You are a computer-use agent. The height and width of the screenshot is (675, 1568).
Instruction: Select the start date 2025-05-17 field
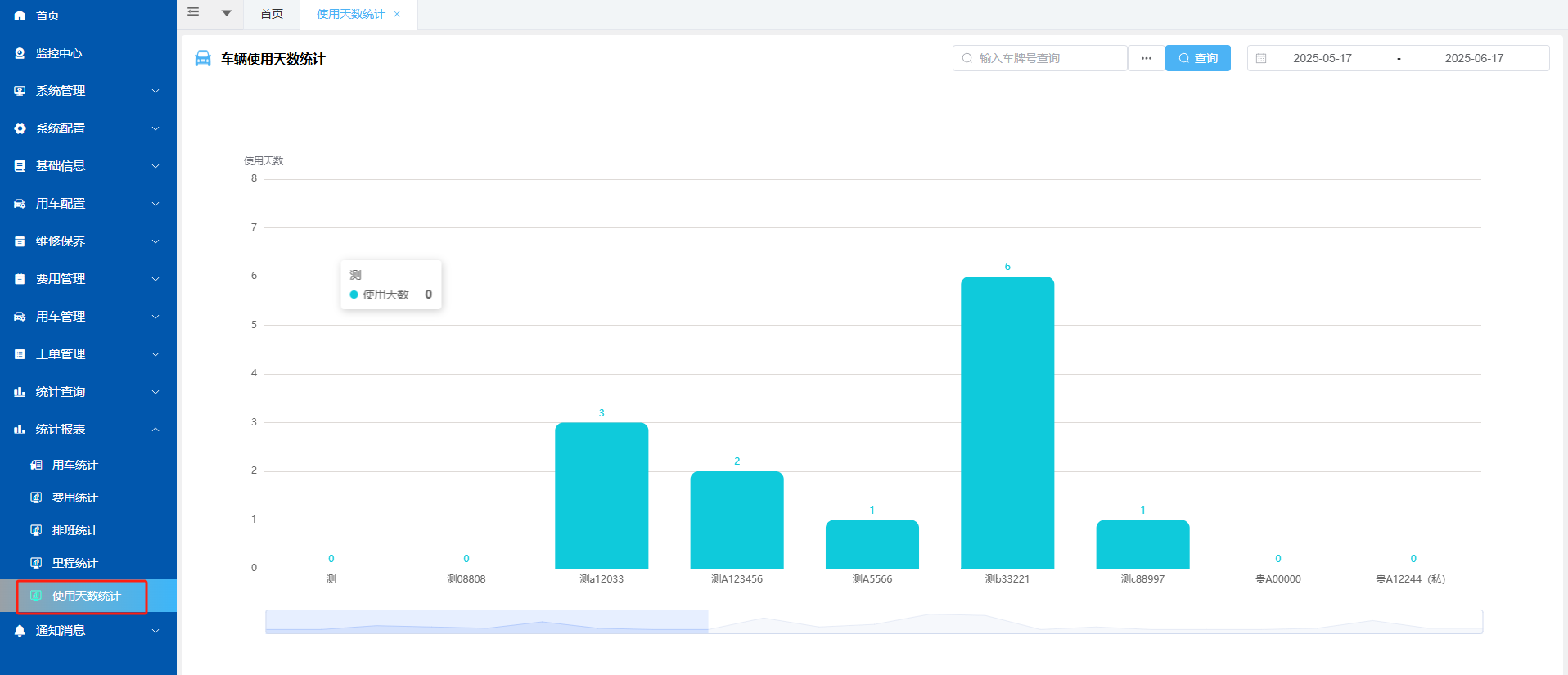coord(1322,58)
